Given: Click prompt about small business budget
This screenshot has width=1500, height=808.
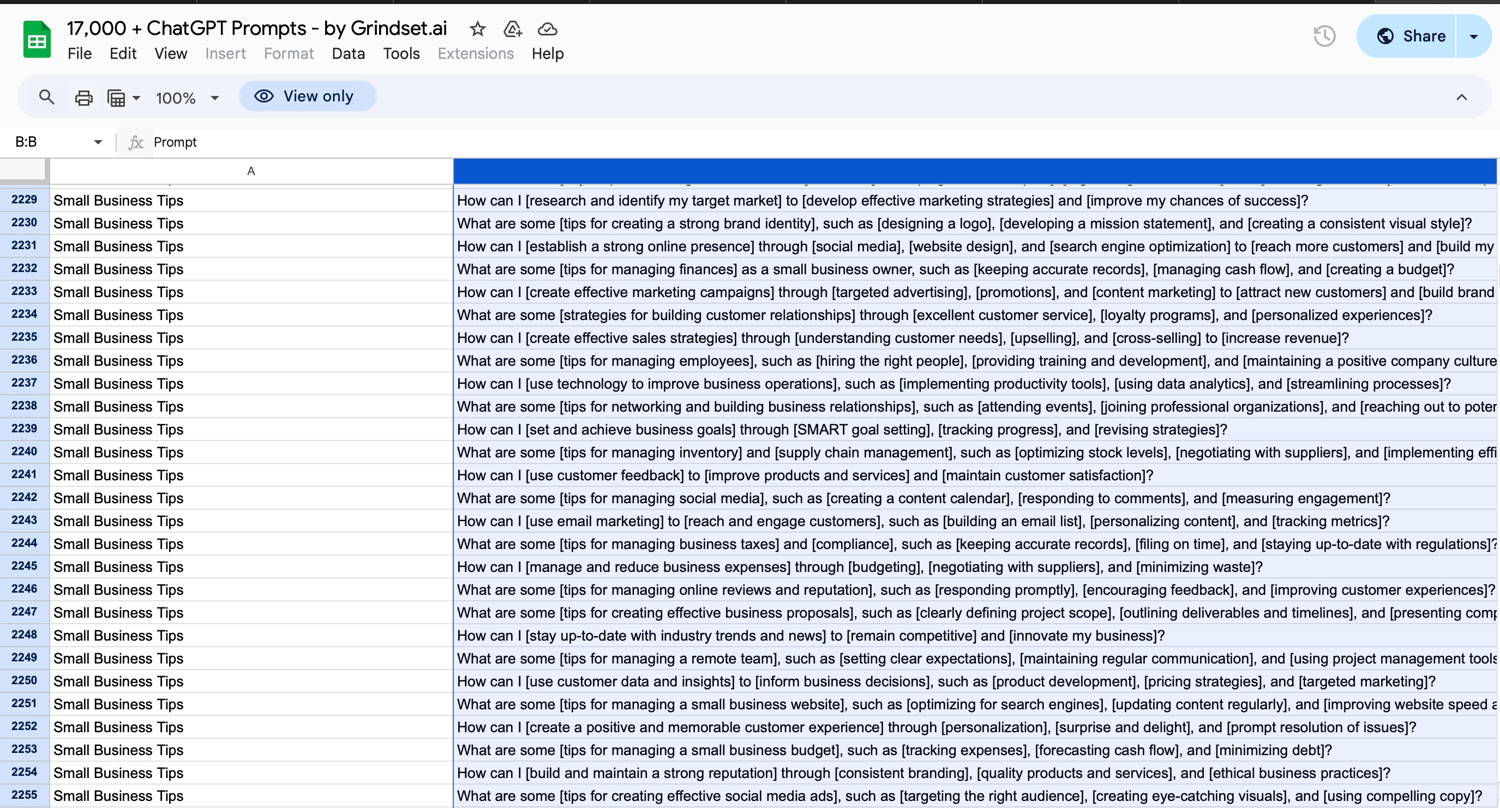Looking at the screenshot, I should 976,750.
